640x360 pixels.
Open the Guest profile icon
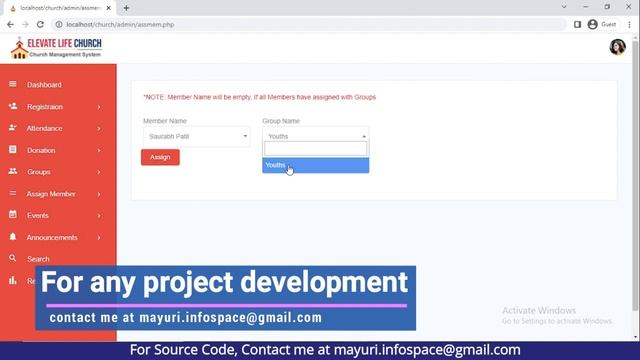pos(593,24)
